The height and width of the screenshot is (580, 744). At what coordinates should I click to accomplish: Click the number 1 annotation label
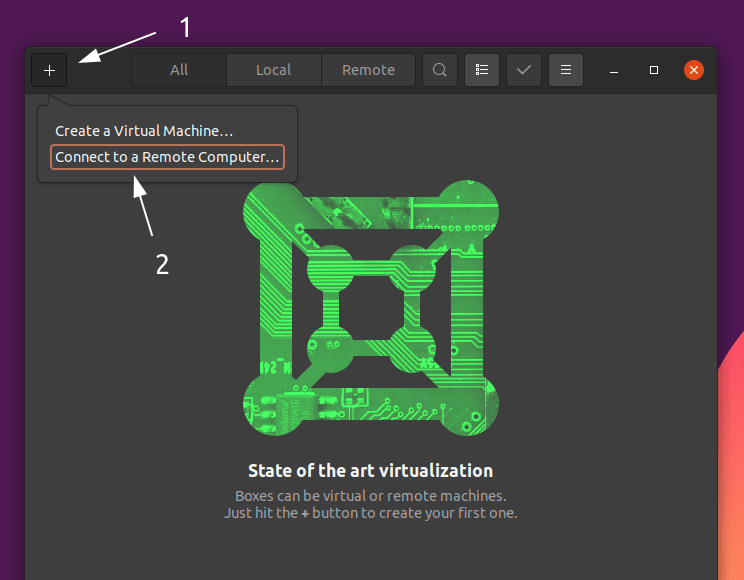[x=184, y=27]
